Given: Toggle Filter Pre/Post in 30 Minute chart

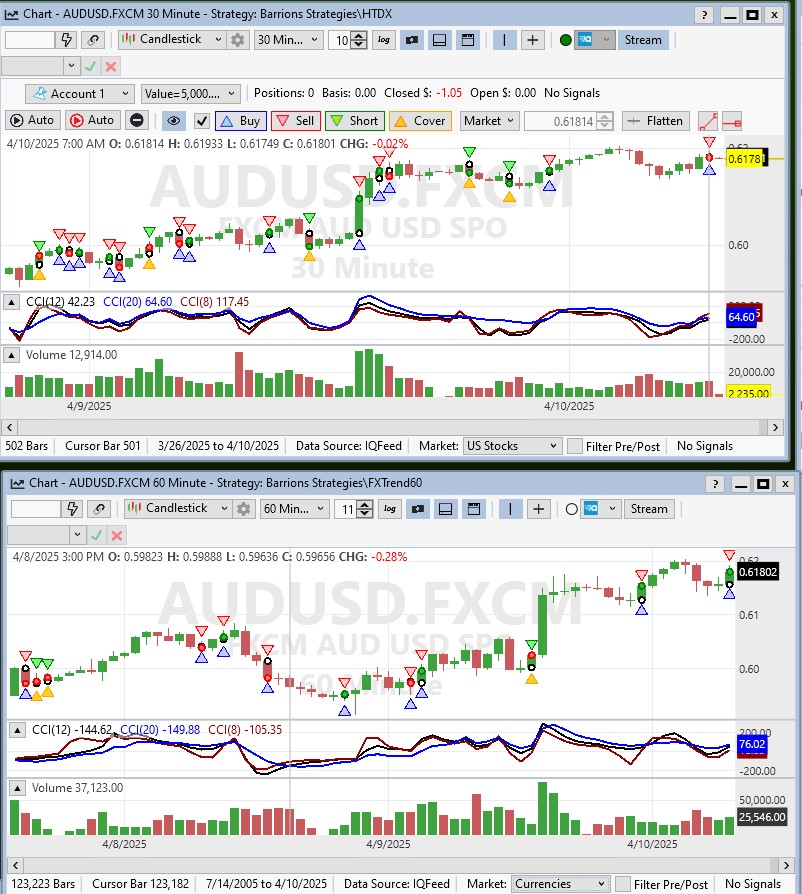Looking at the screenshot, I should [575, 446].
